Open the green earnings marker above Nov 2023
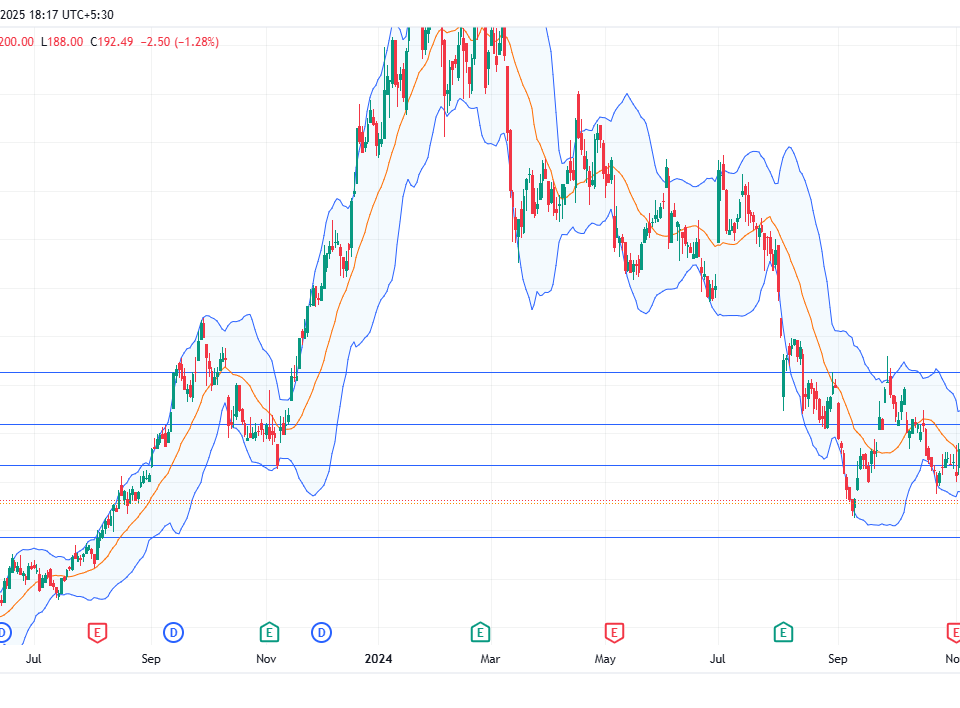960x708 pixels. [269, 632]
